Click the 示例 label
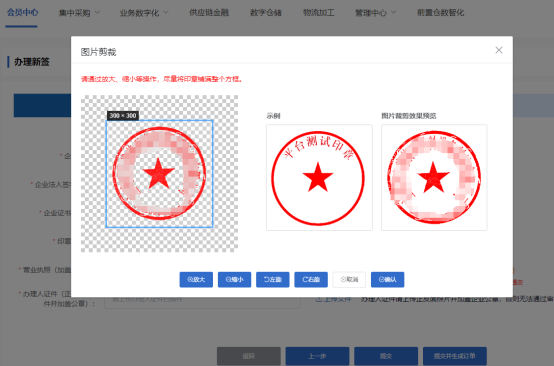This screenshot has height=366, width=554. pos(273,116)
